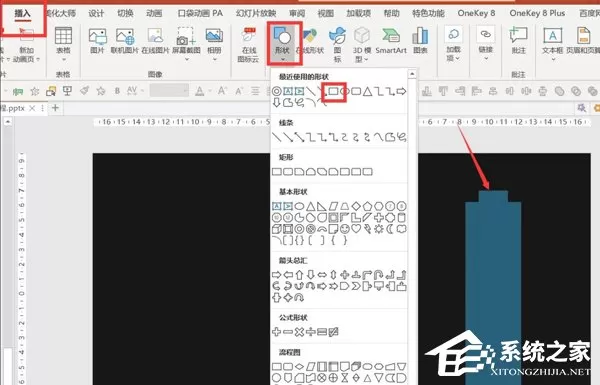
Task: Pick the smiley face basic shape
Action: pos(345,229)
